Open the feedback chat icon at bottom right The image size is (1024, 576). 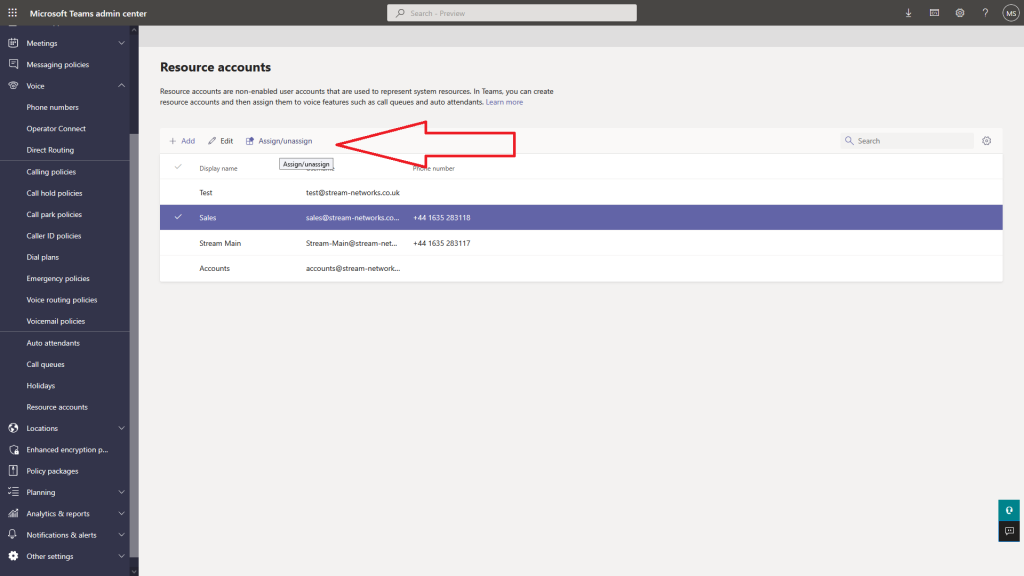click(1007, 531)
